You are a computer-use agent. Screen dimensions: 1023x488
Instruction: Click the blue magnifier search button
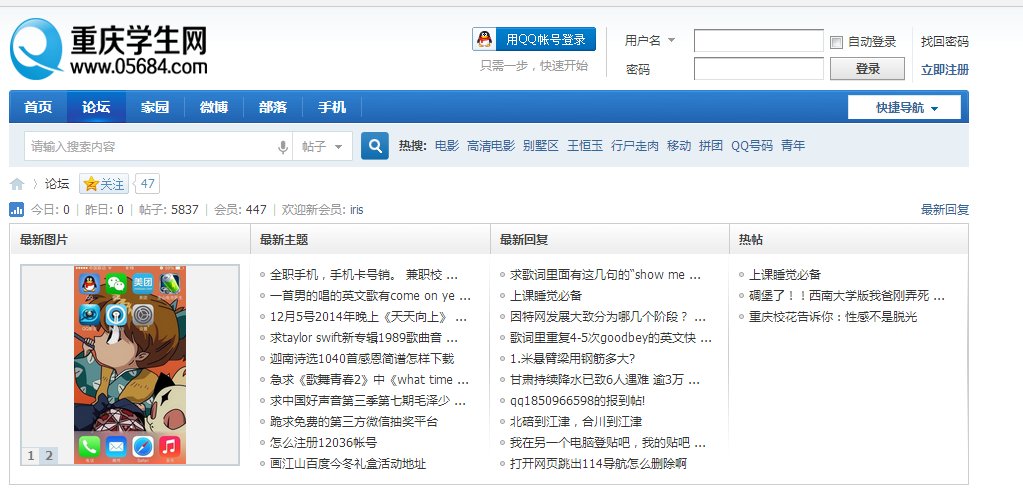coord(374,146)
